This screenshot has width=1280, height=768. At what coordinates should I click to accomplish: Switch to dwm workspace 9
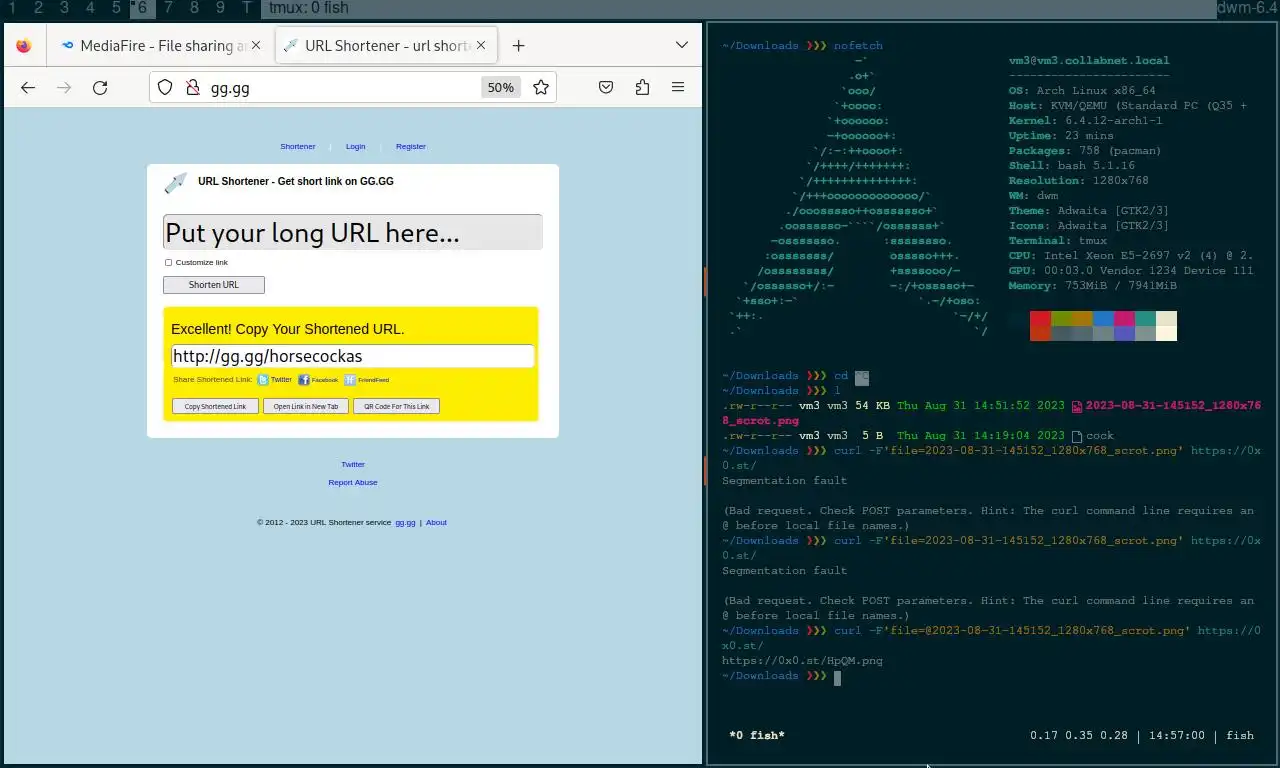click(220, 8)
